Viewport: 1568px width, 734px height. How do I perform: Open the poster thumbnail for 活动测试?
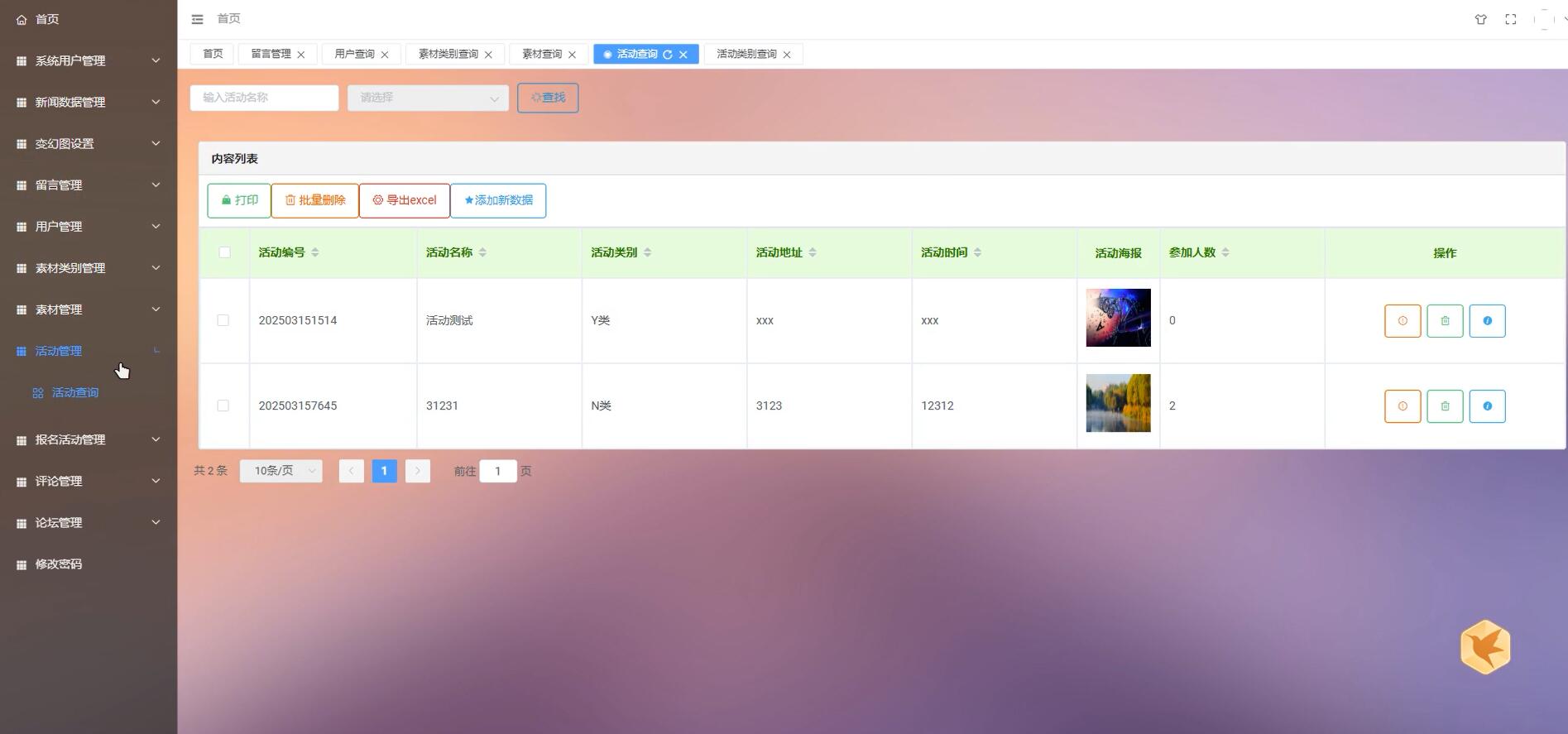tap(1118, 318)
